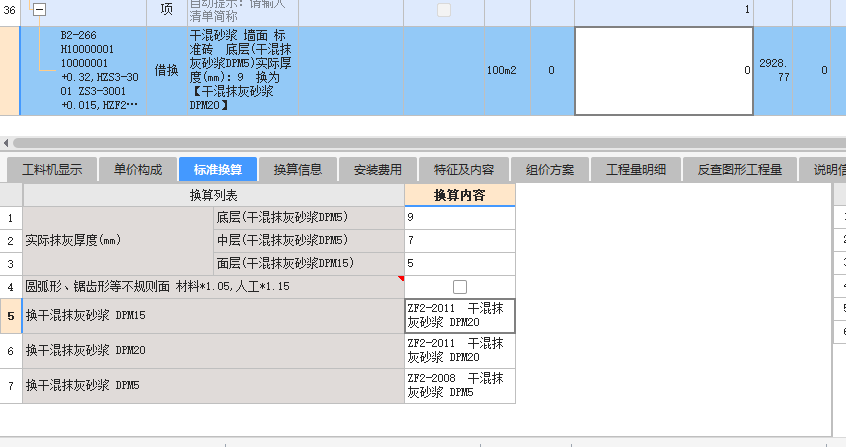Click the scroll-left arrow of horizontal scrollbar
The height and width of the screenshot is (447, 846).
(5, 143)
